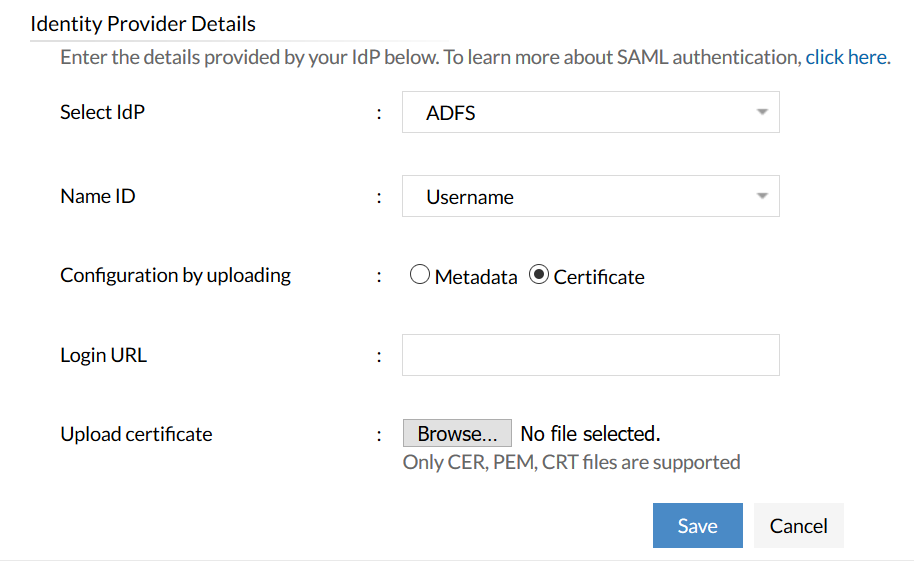Click the "Select IdP" field label

(102, 112)
